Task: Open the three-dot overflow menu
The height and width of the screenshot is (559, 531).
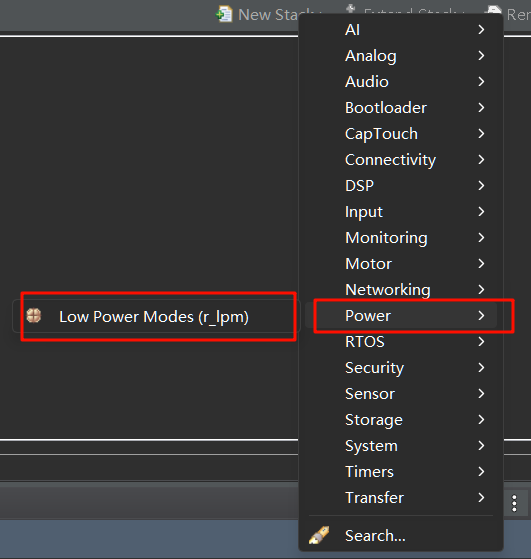Action: pyautogui.click(x=514, y=503)
